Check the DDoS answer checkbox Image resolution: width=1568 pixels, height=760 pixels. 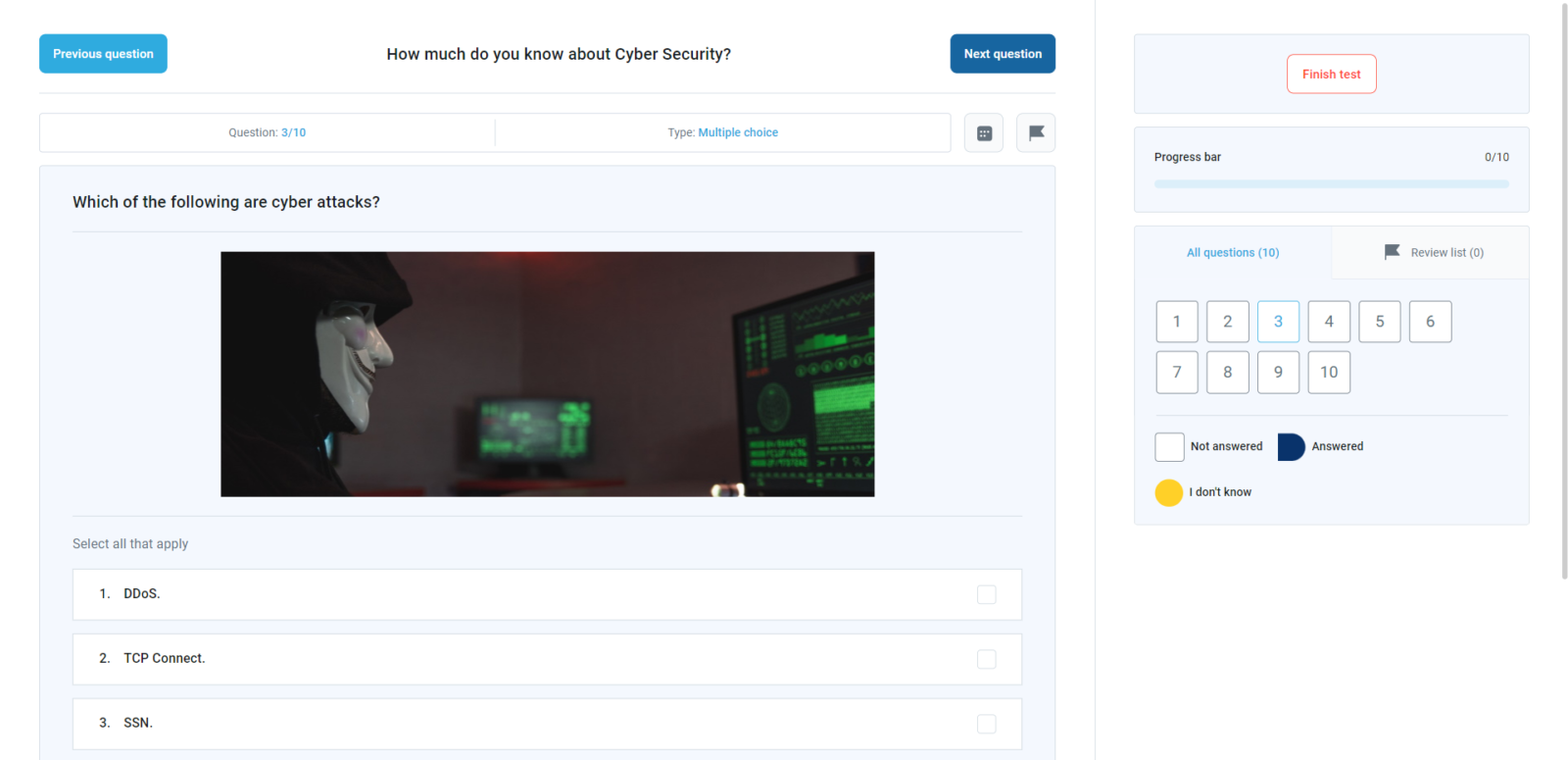(x=986, y=594)
